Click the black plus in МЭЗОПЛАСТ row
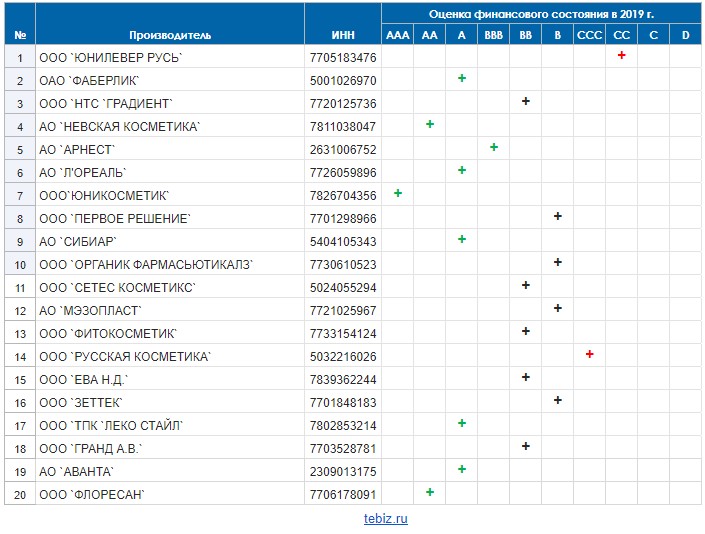 [x=558, y=308]
